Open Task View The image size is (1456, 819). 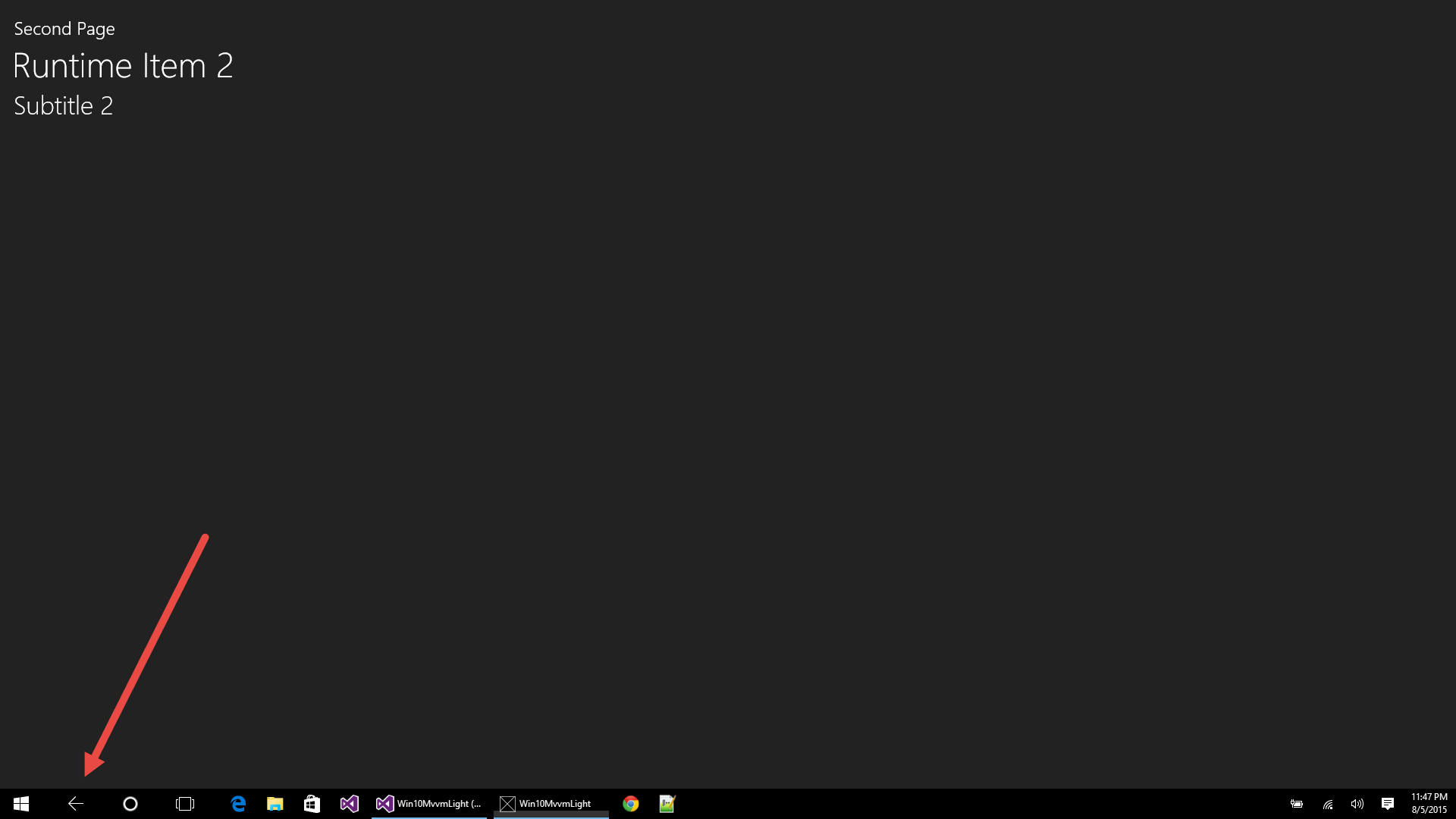pyautogui.click(x=184, y=804)
